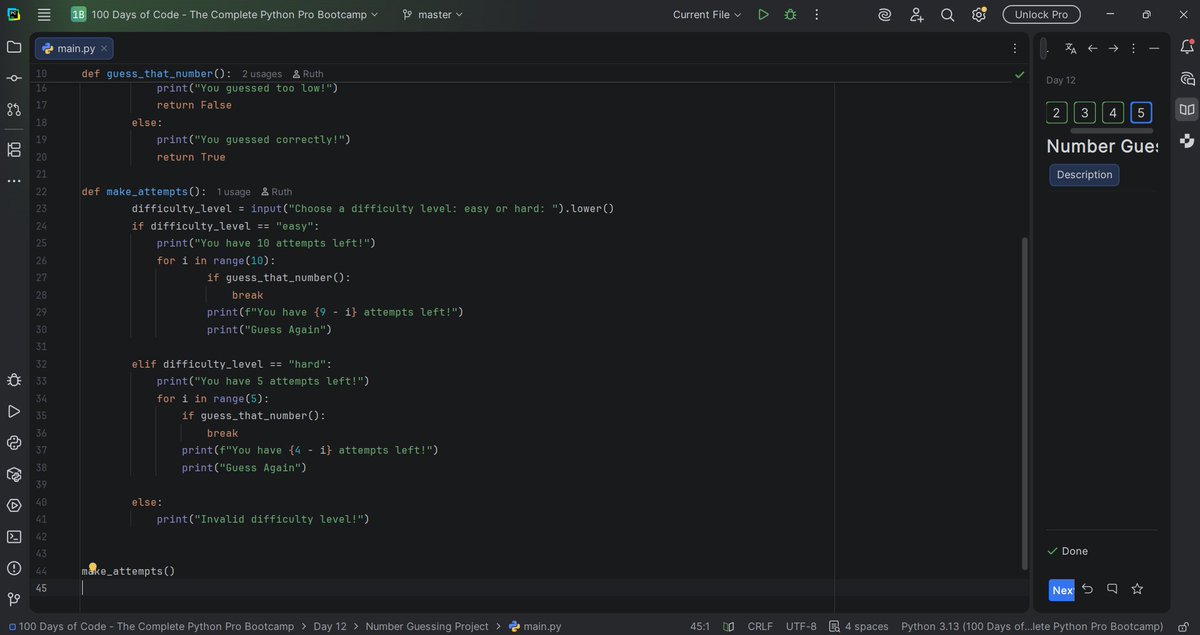Screen dimensions: 1200x635
Task: Click the translate icon in course panel
Action: [1071, 48]
